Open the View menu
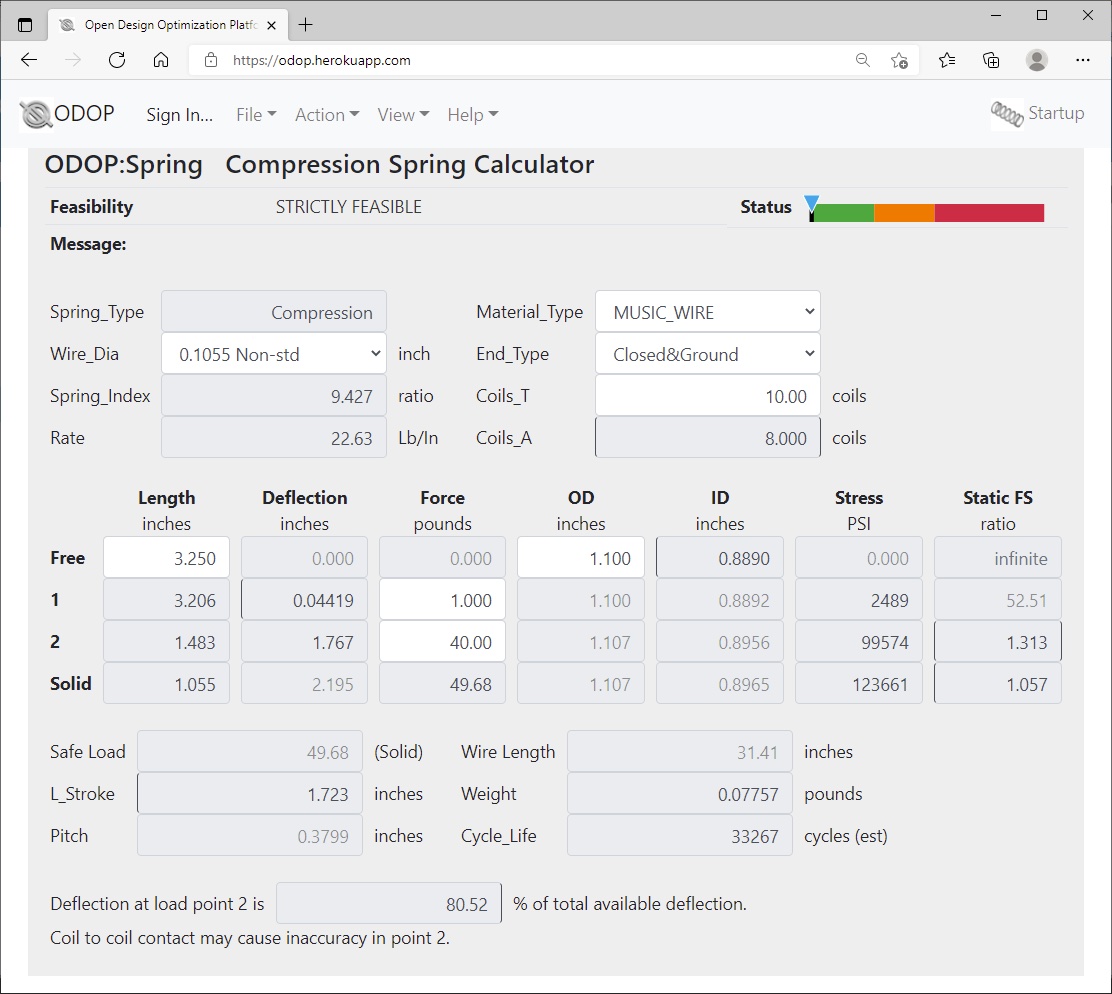 402,114
